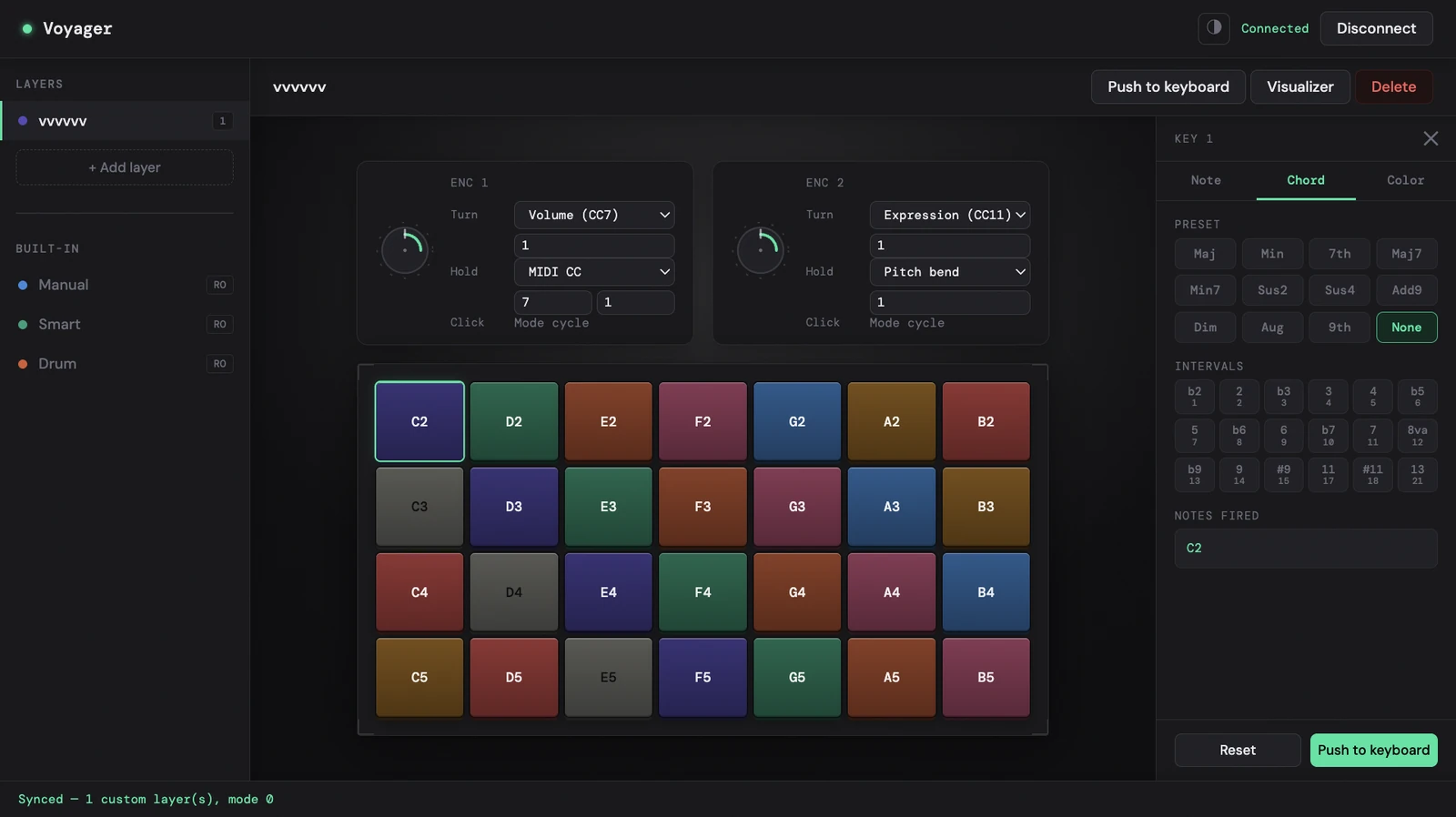
Task: Turn the ENC 1 encoder knob
Action: point(405,250)
